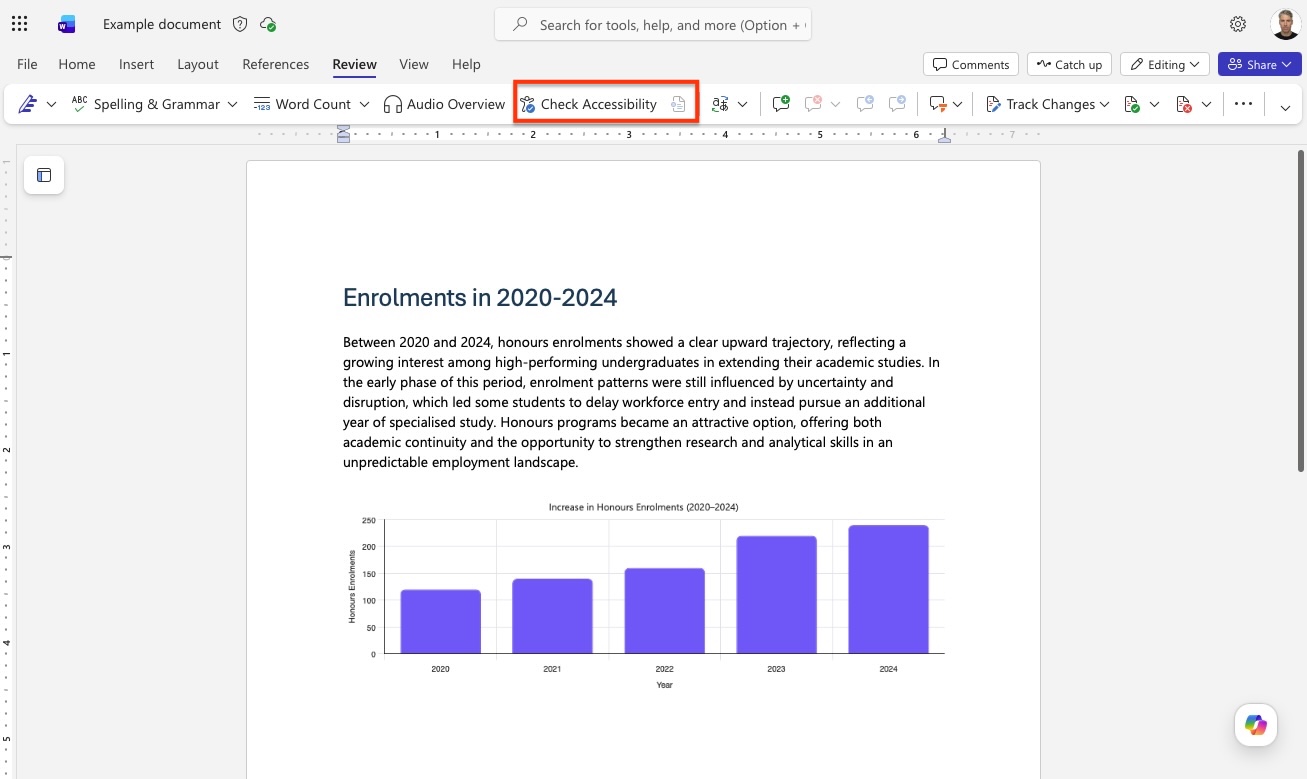
Task: Click Check Accessibility button
Action: pos(588,104)
